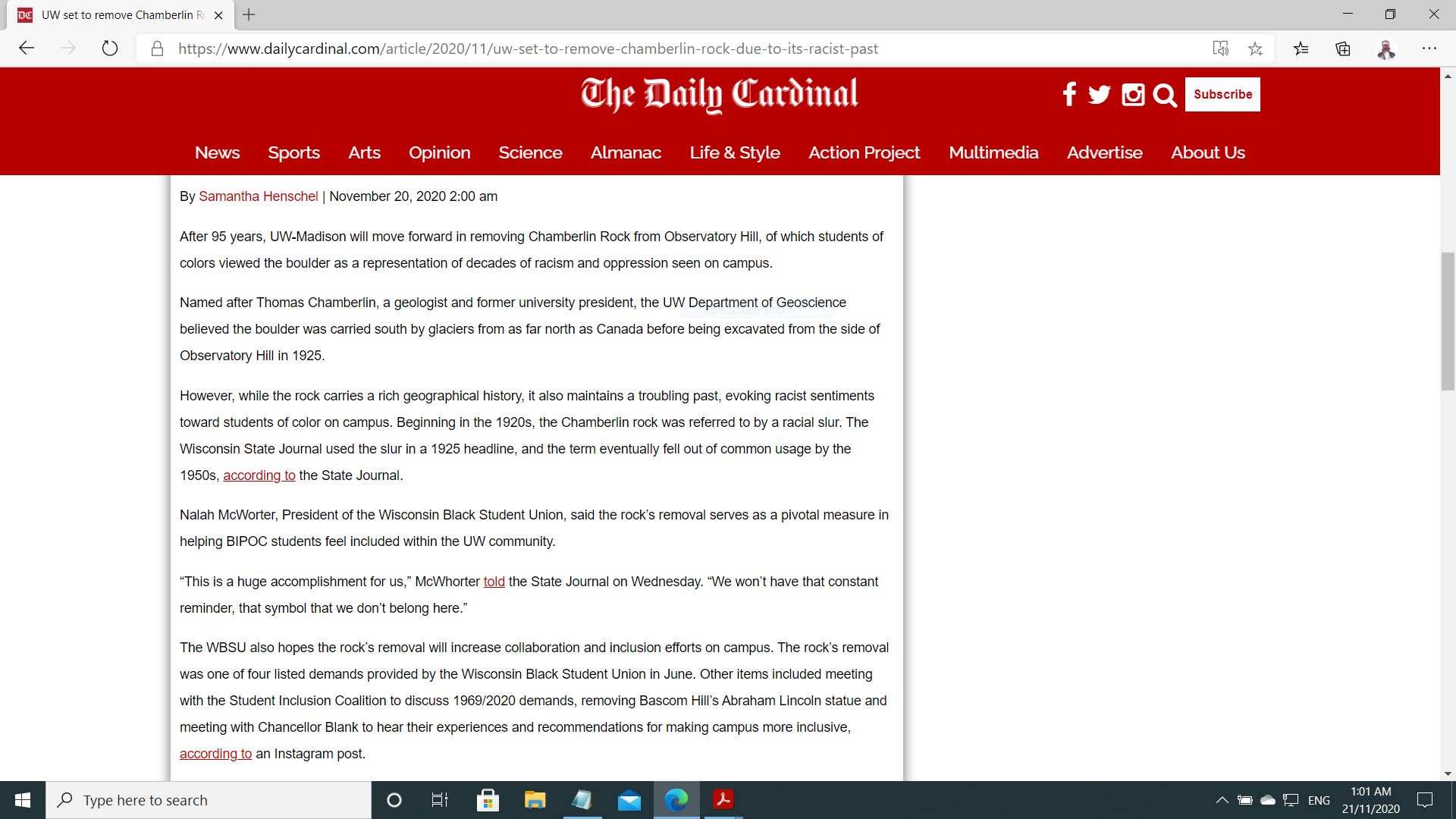The width and height of the screenshot is (1456, 819).
Task: Open The Daily Cardinal Twitter icon
Action: tap(1099, 94)
